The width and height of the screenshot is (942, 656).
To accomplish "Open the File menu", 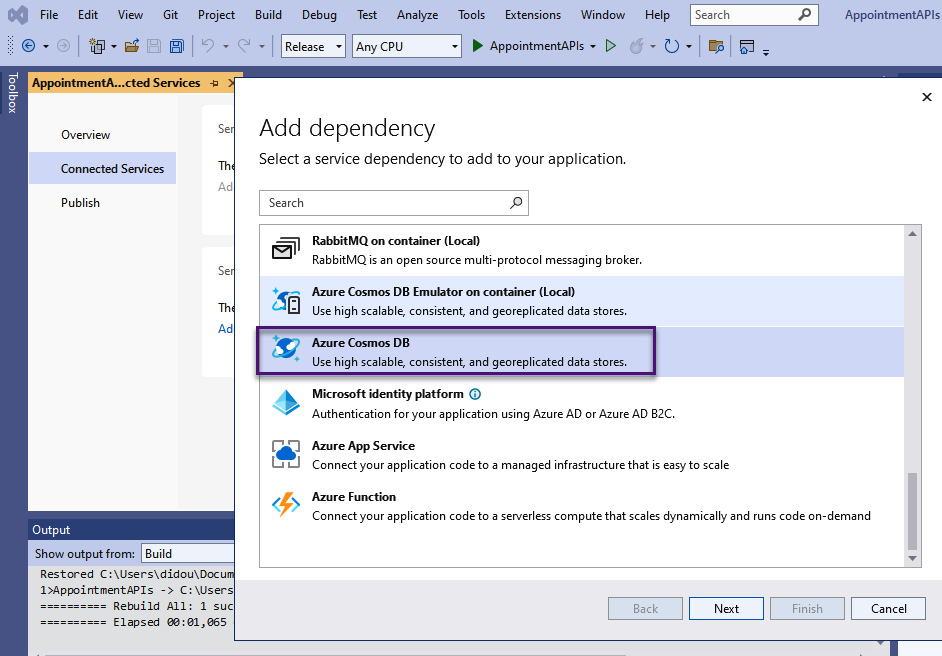I will point(49,14).
